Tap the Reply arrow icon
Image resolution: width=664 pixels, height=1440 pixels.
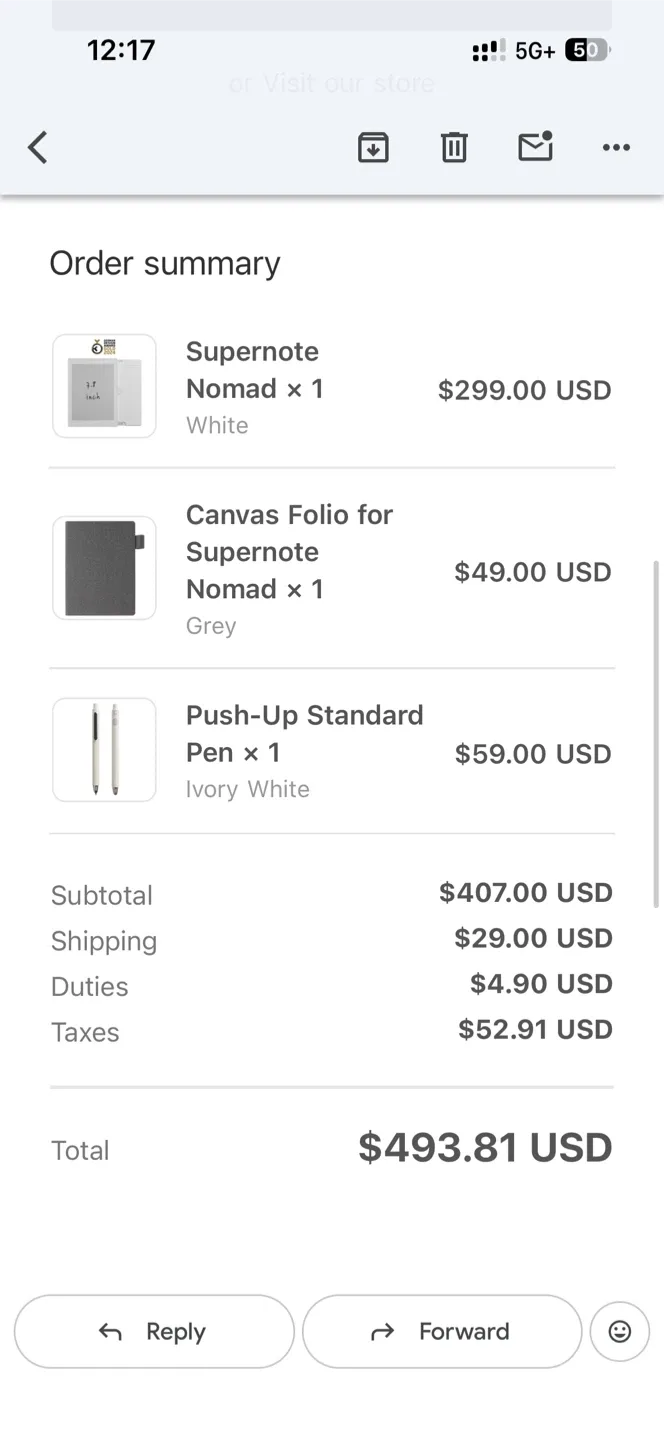point(109,1331)
